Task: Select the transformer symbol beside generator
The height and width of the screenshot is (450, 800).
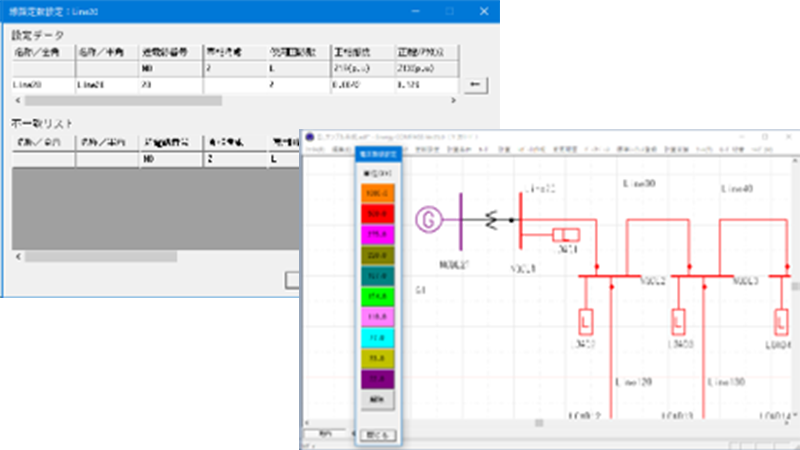Action: pyautogui.click(x=491, y=220)
